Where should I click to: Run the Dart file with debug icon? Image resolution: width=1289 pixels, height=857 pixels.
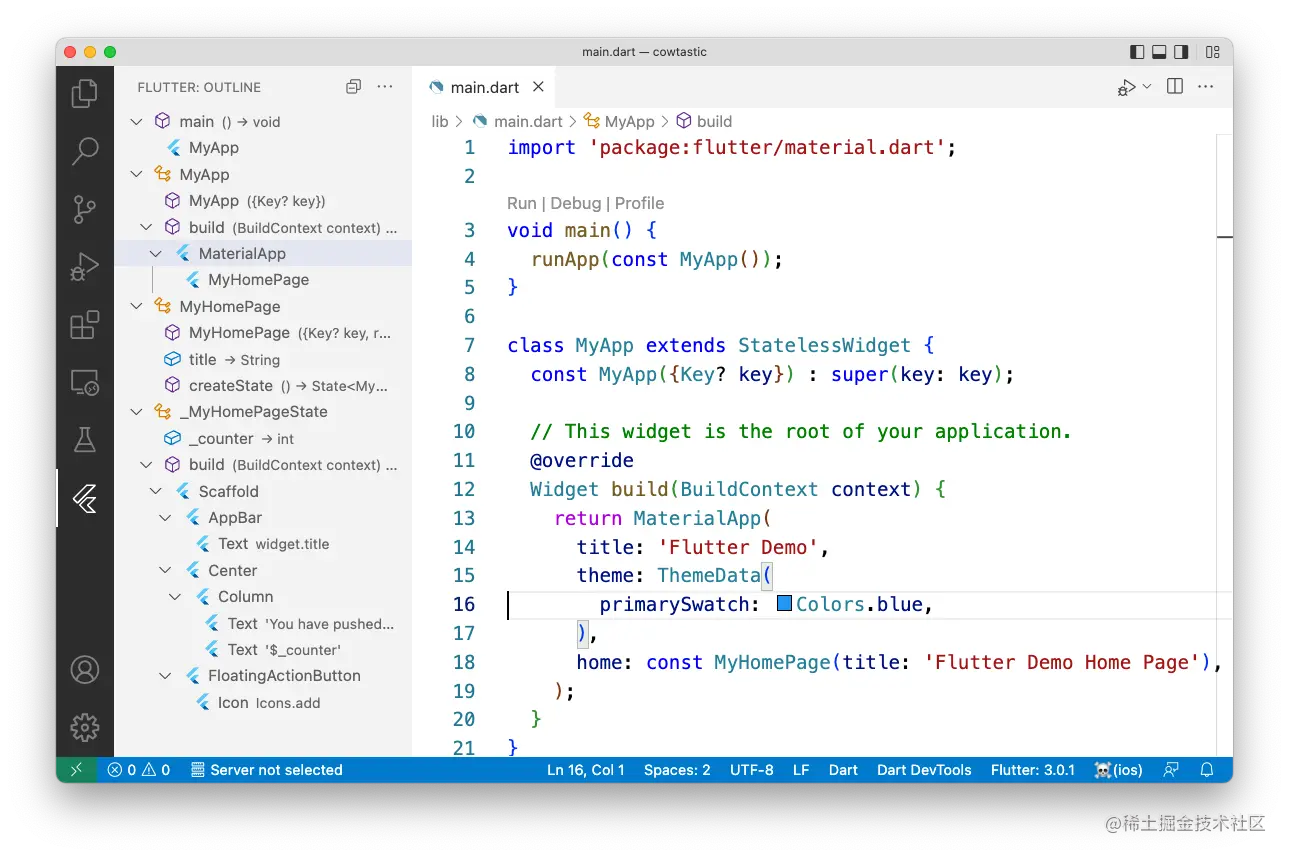click(x=1127, y=87)
